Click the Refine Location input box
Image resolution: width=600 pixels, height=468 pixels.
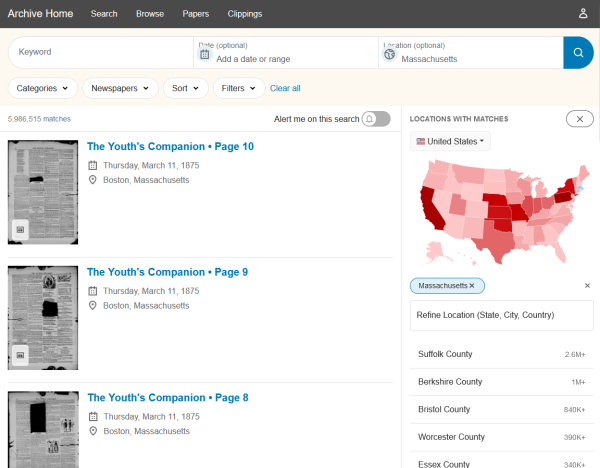tap(502, 315)
